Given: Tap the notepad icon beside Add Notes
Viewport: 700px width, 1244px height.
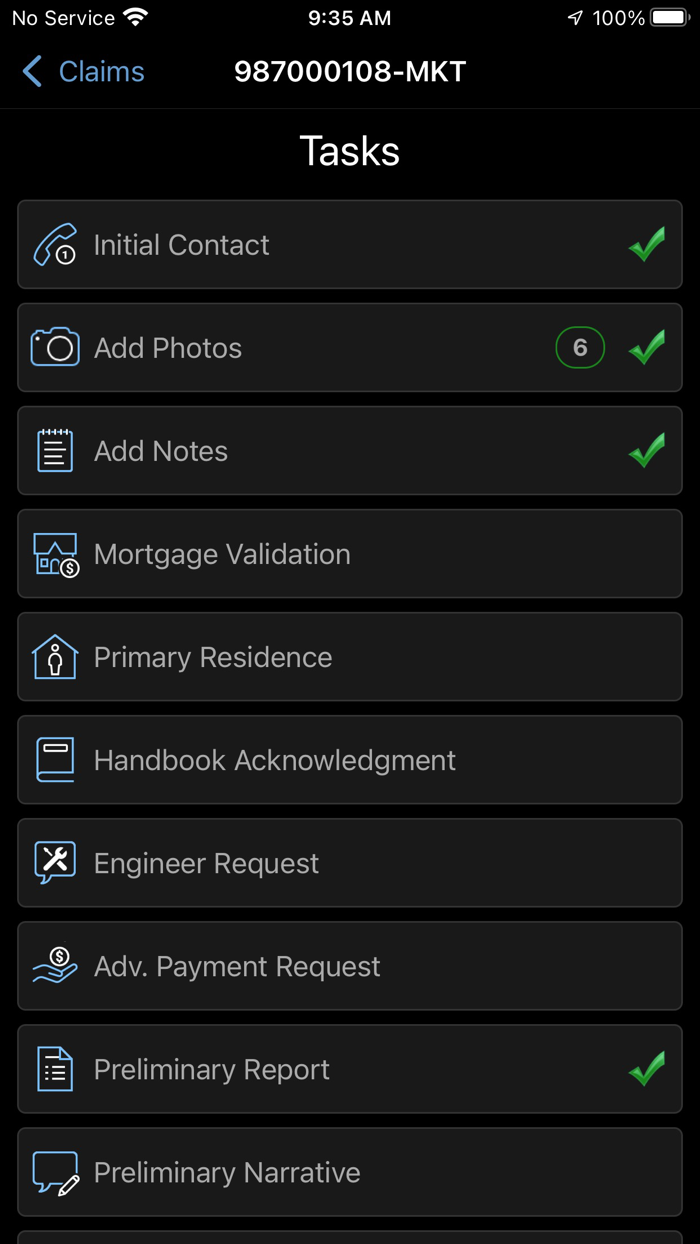Looking at the screenshot, I should (x=56, y=450).
